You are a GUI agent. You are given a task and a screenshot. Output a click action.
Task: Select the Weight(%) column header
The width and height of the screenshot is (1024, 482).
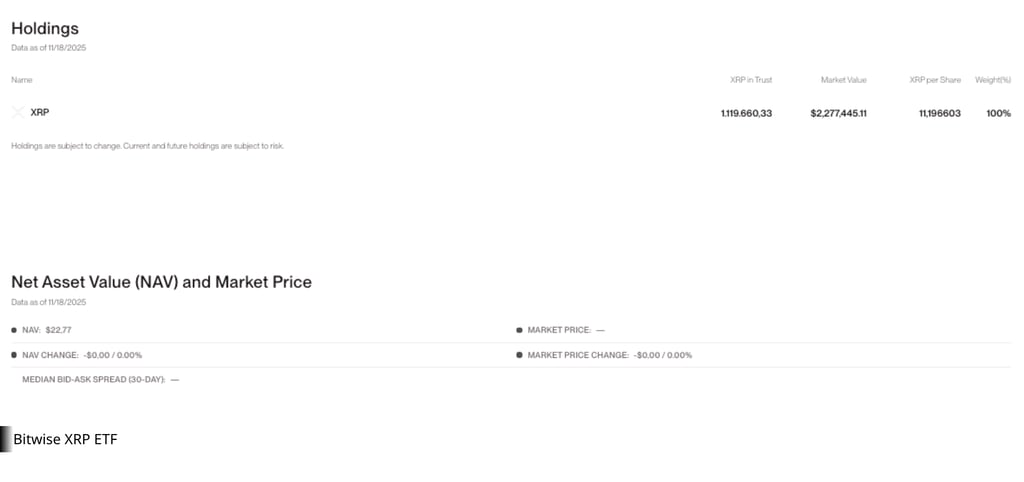click(993, 80)
